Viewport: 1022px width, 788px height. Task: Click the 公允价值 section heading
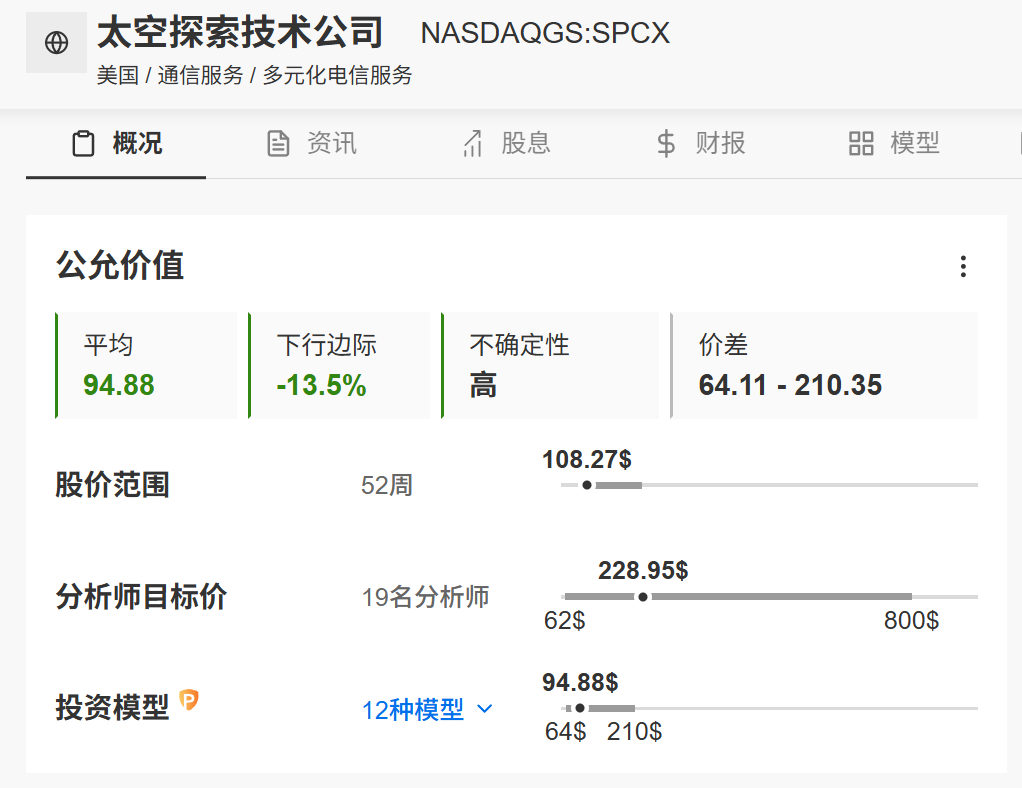click(x=120, y=265)
